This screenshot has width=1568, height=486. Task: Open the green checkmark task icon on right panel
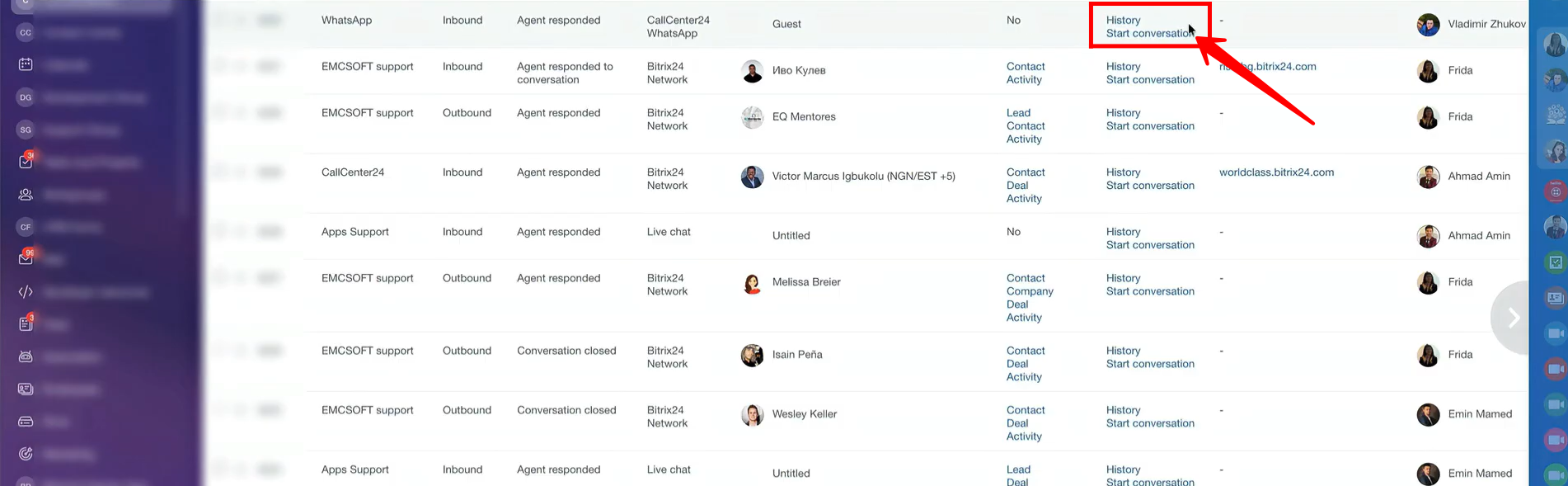(x=1556, y=262)
